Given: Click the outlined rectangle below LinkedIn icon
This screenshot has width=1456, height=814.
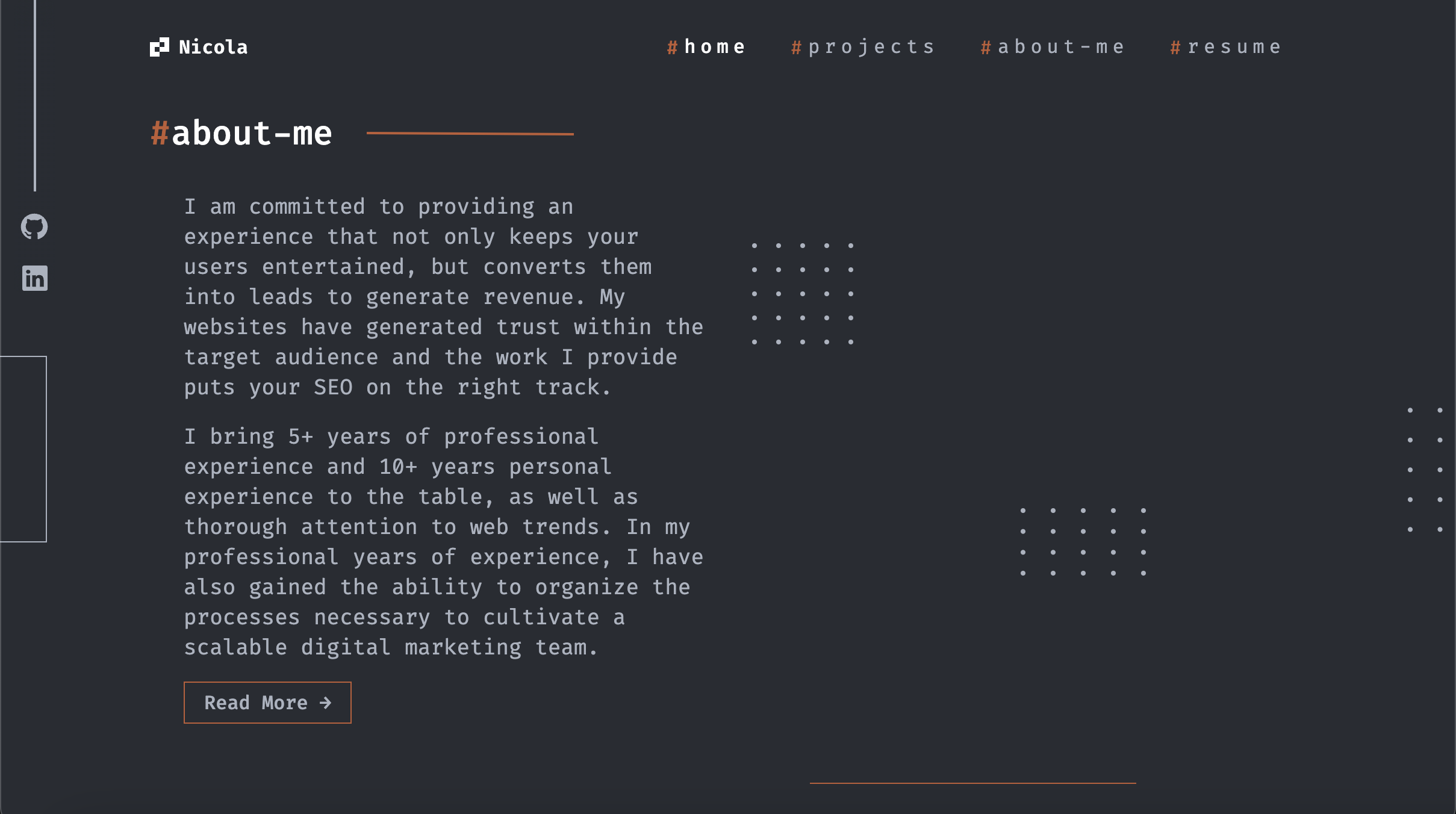Looking at the screenshot, I should coord(23,449).
